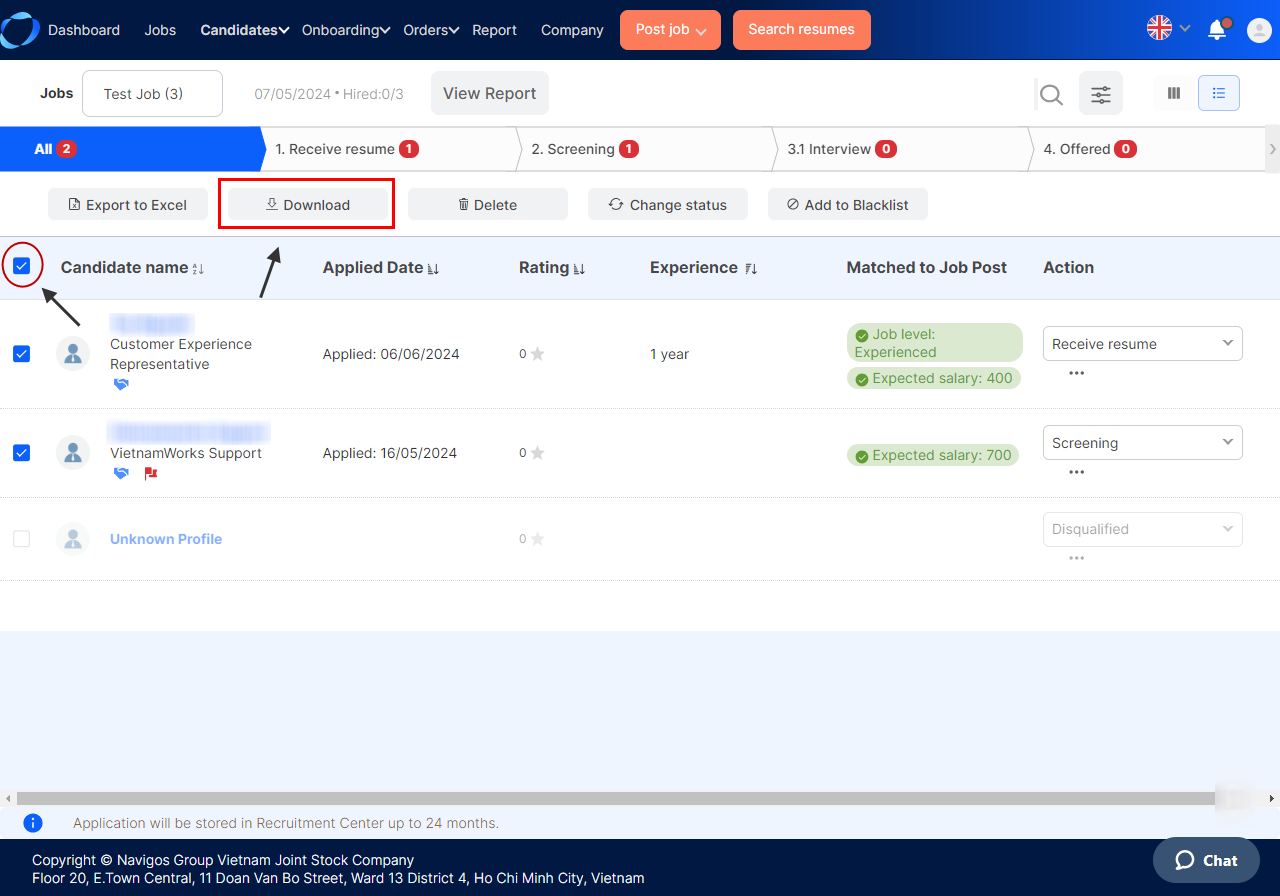Image resolution: width=1280 pixels, height=896 pixels.
Task: Switch to column board view icon
Action: click(1174, 93)
